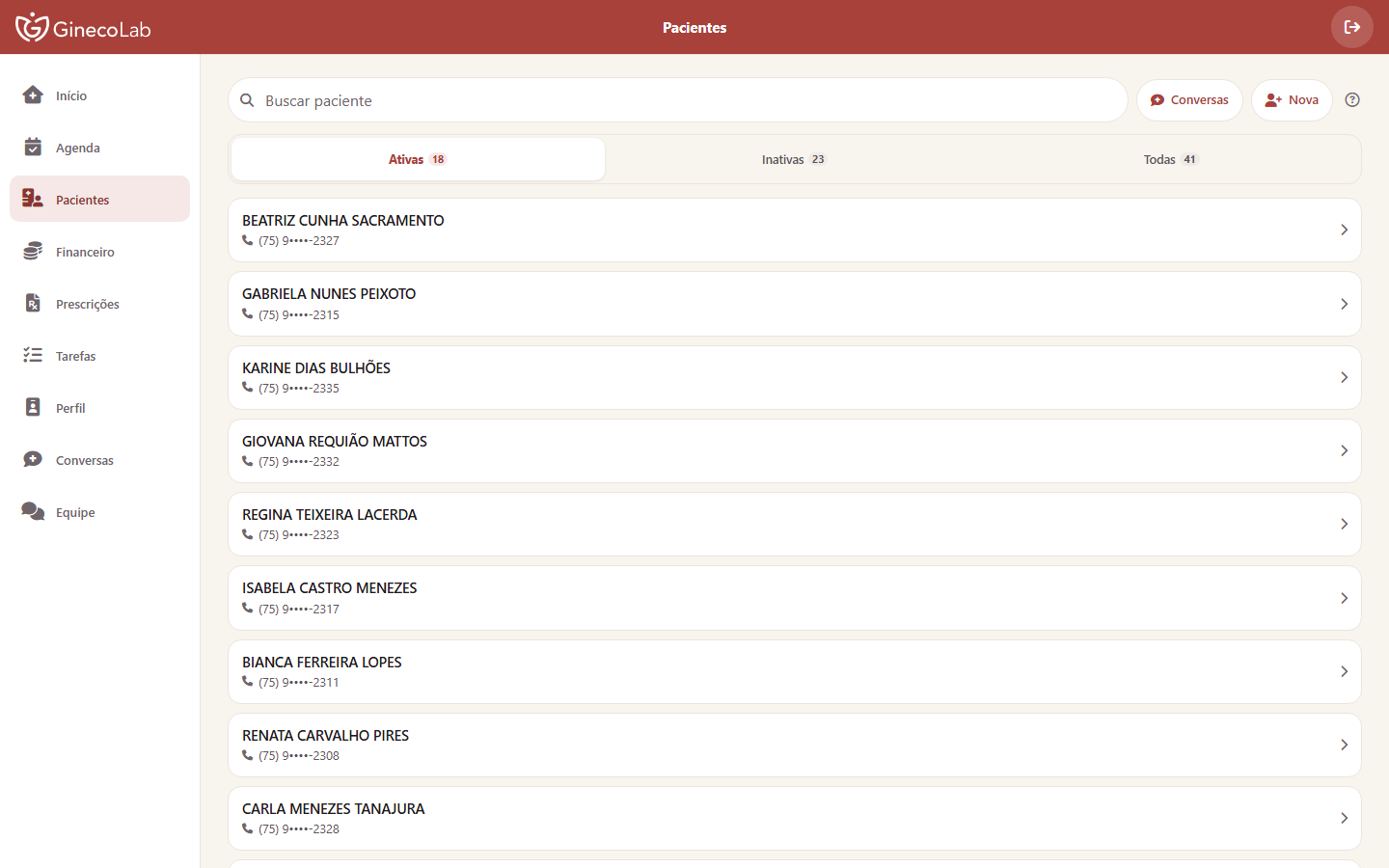Open patient Renata Carvalho Pires
The height and width of the screenshot is (868, 1389).
pyautogui.click(x=795, y=745)
